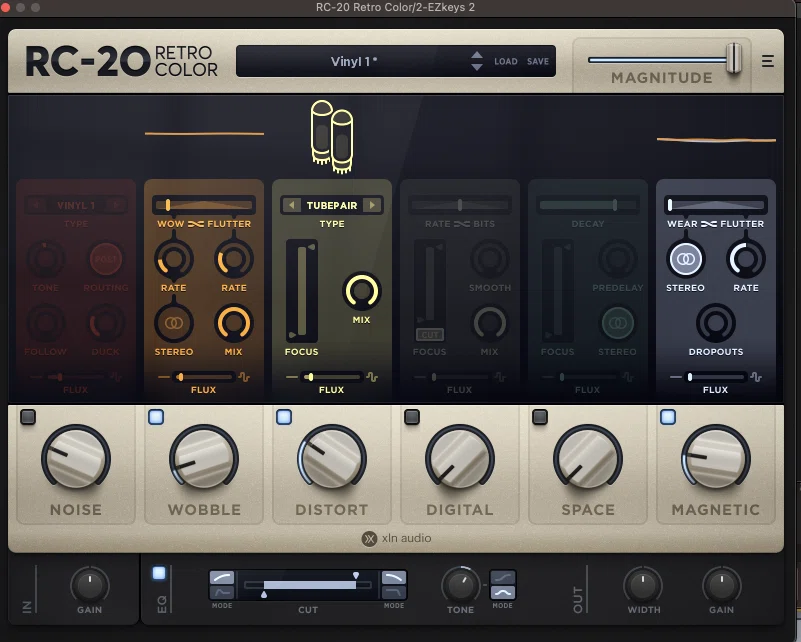Click the Distort Focus slider
Image resolution: width=801 pixels, height=642 pixels.
(x=301, y=291)
